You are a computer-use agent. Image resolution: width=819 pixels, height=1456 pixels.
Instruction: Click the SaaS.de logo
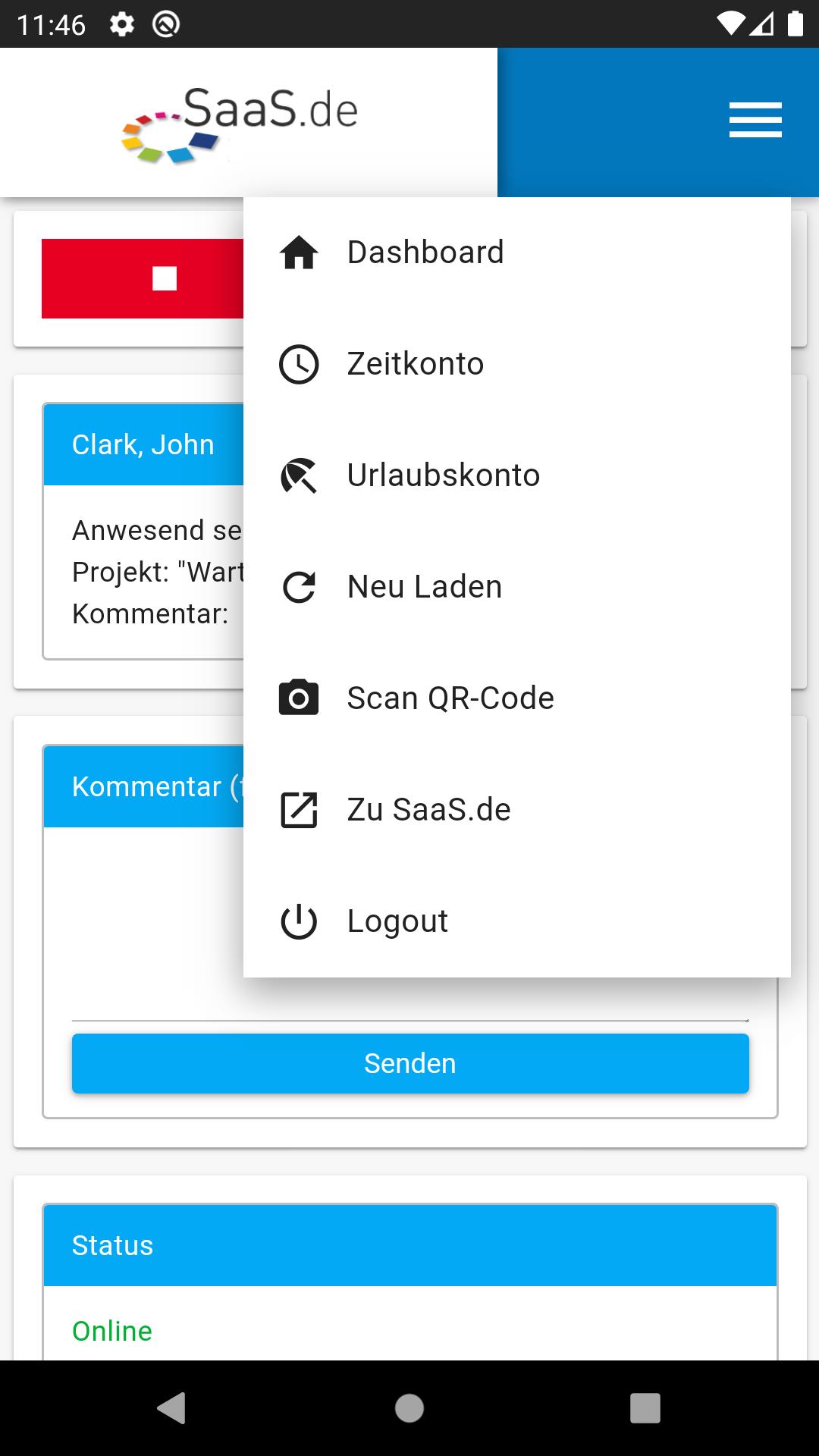pyautogui.click(x=240, y=124)
